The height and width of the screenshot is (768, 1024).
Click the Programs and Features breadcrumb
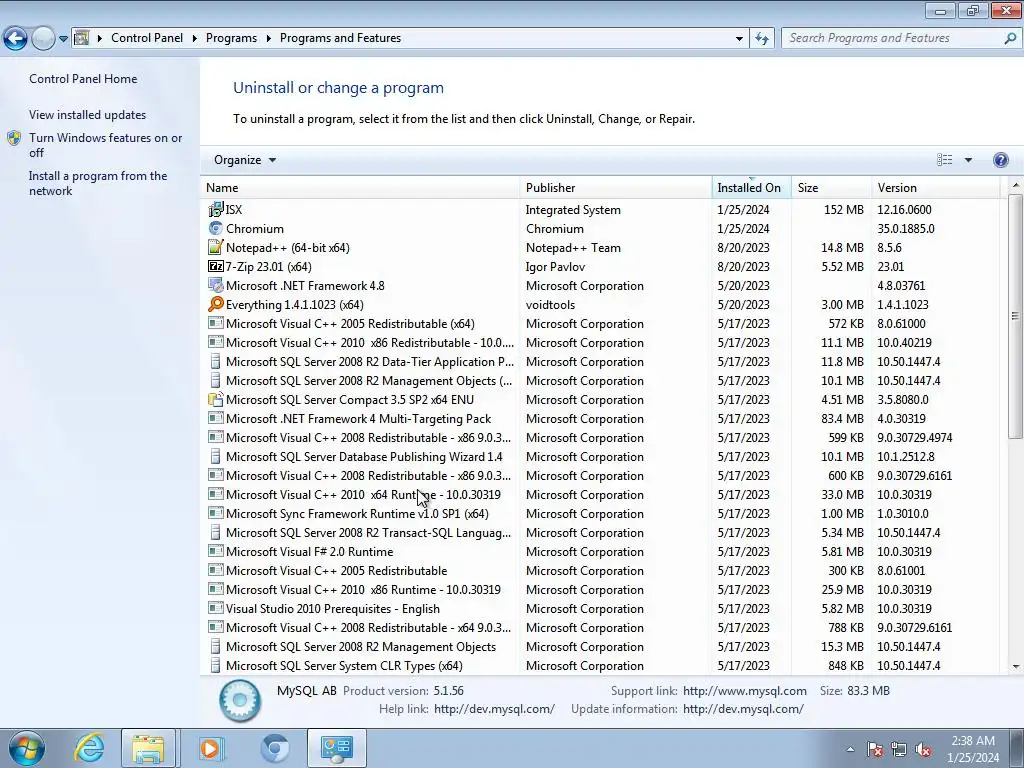pyautogui.click(x=340, y=38)
